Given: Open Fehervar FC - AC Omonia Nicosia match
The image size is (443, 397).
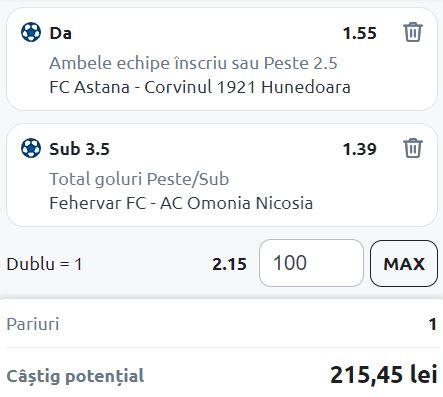Looking at the screenshot, I should pos(181,203).
